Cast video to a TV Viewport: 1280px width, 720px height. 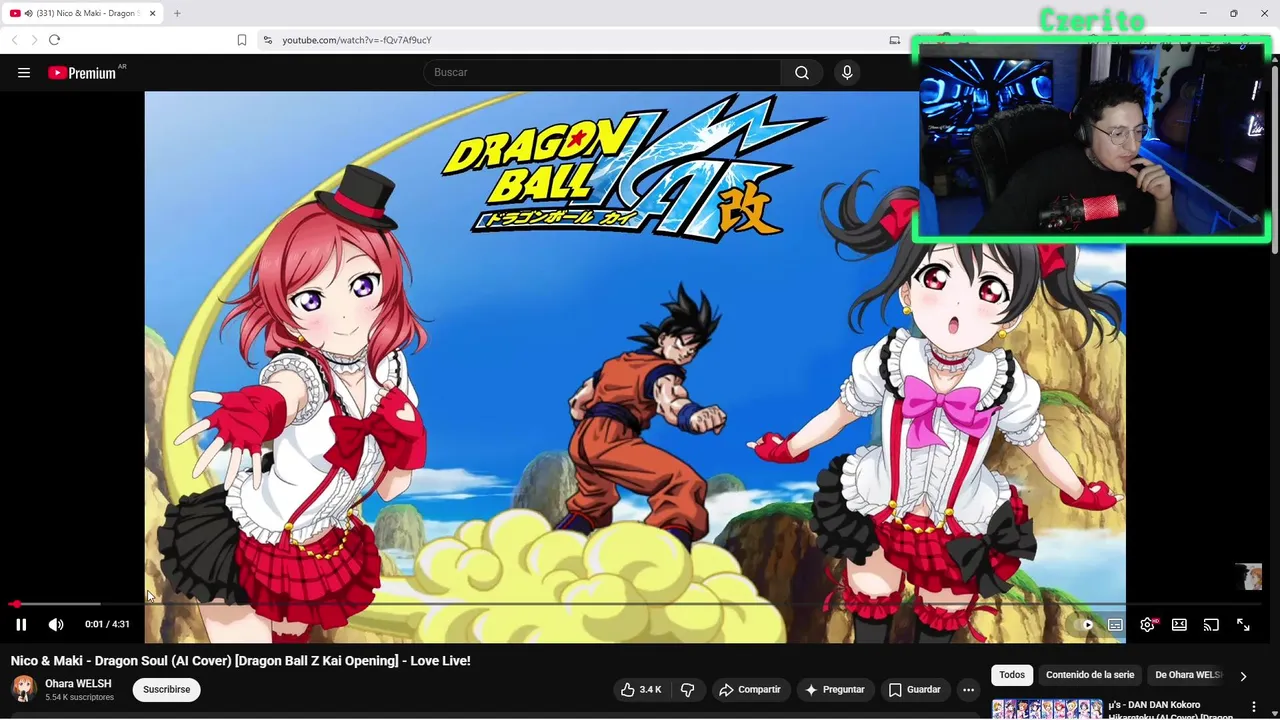(x=1211, y=625)
